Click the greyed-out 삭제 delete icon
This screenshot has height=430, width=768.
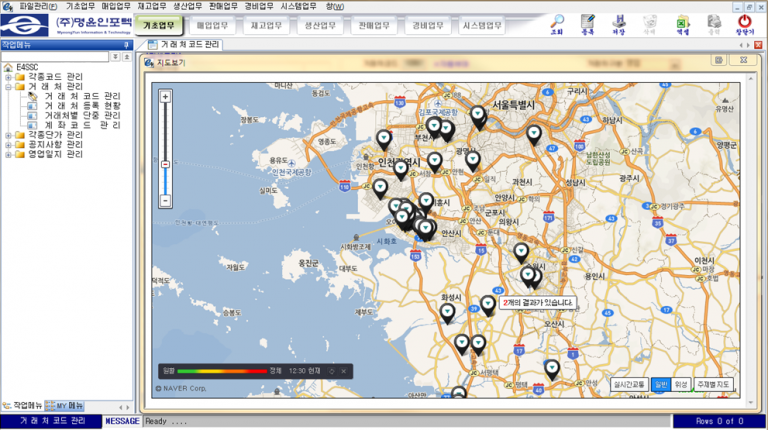pos(650,24)
